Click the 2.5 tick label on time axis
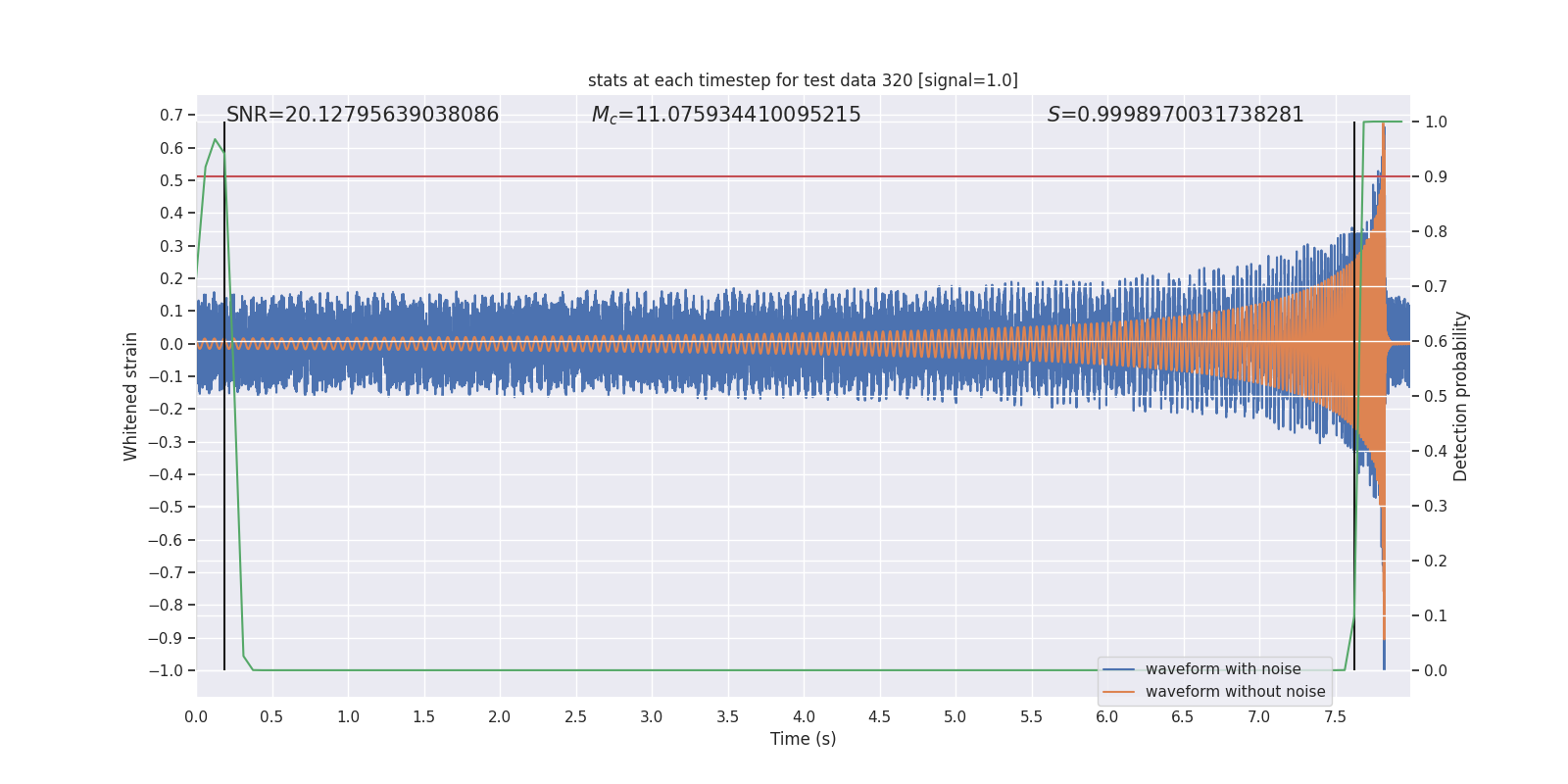The height and width of the screenshot is (784, 1568). pos(576,717)
